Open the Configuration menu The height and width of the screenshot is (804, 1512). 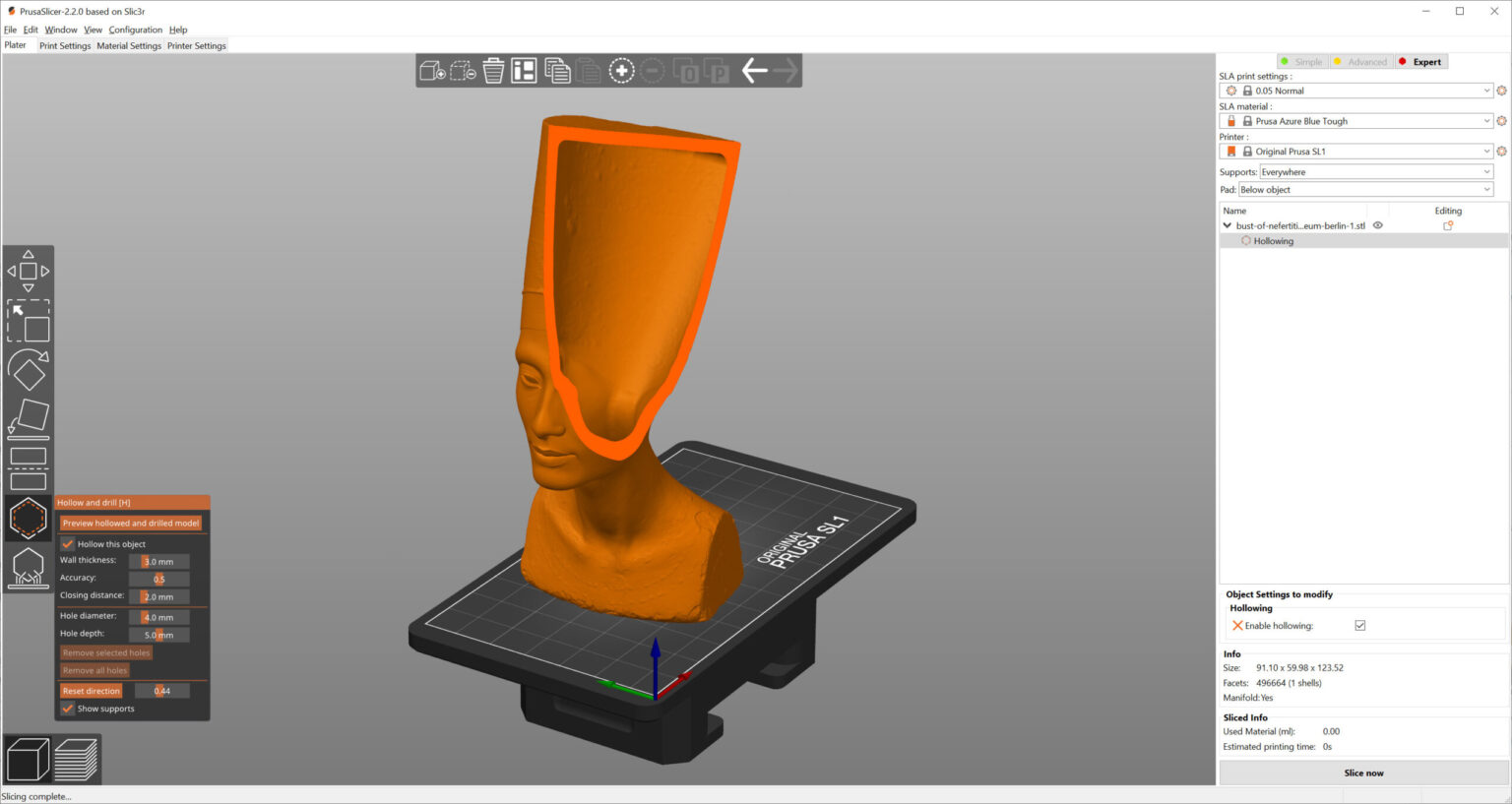point(135,30)
